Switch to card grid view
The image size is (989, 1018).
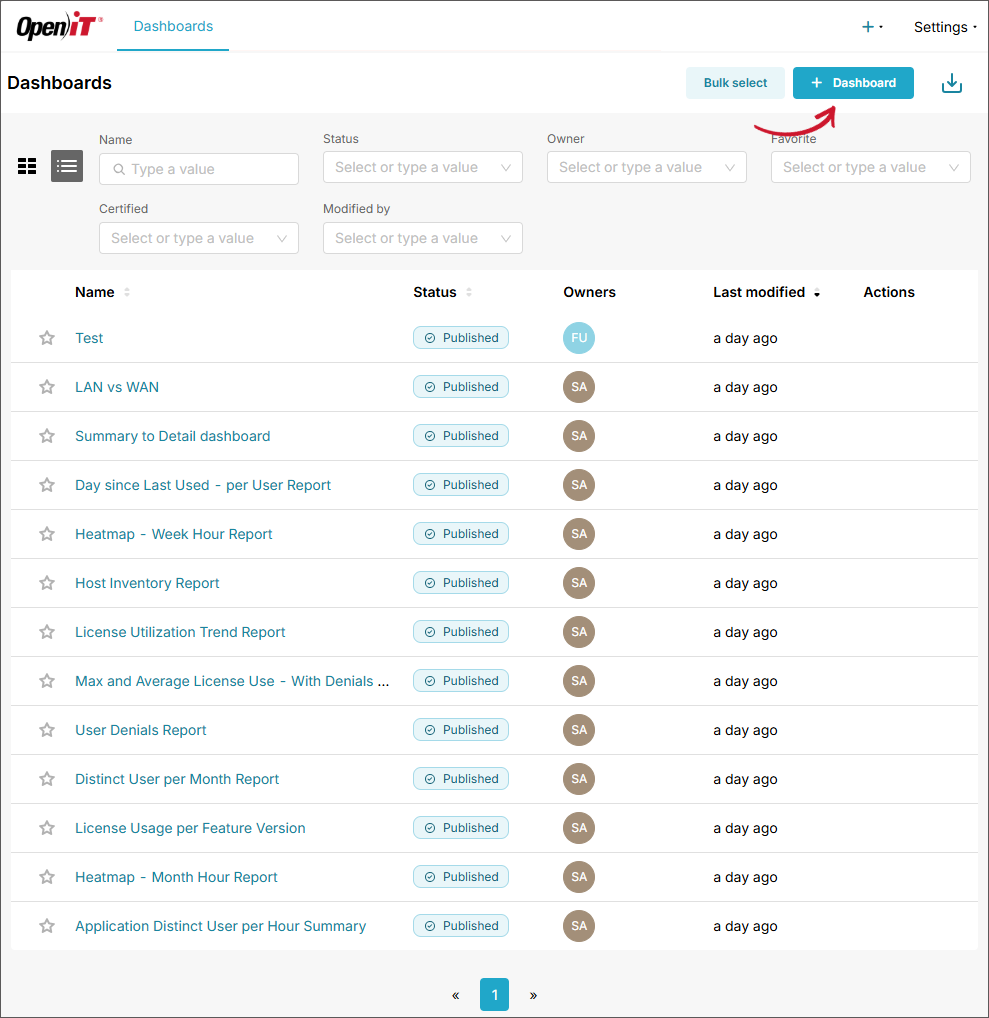click(27, 166)
